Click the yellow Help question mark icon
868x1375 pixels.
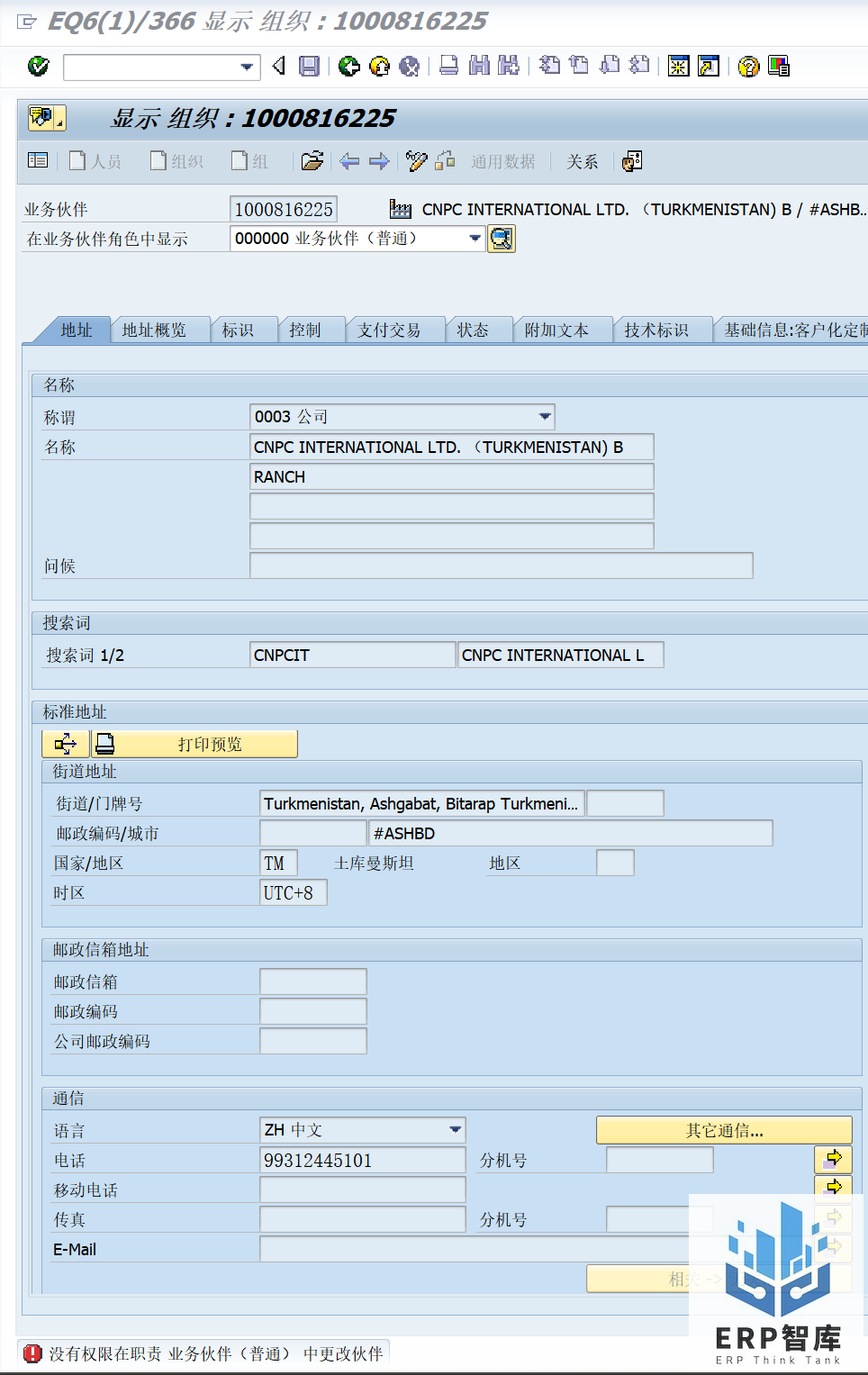pyautogui.click(x=748, y=66)
